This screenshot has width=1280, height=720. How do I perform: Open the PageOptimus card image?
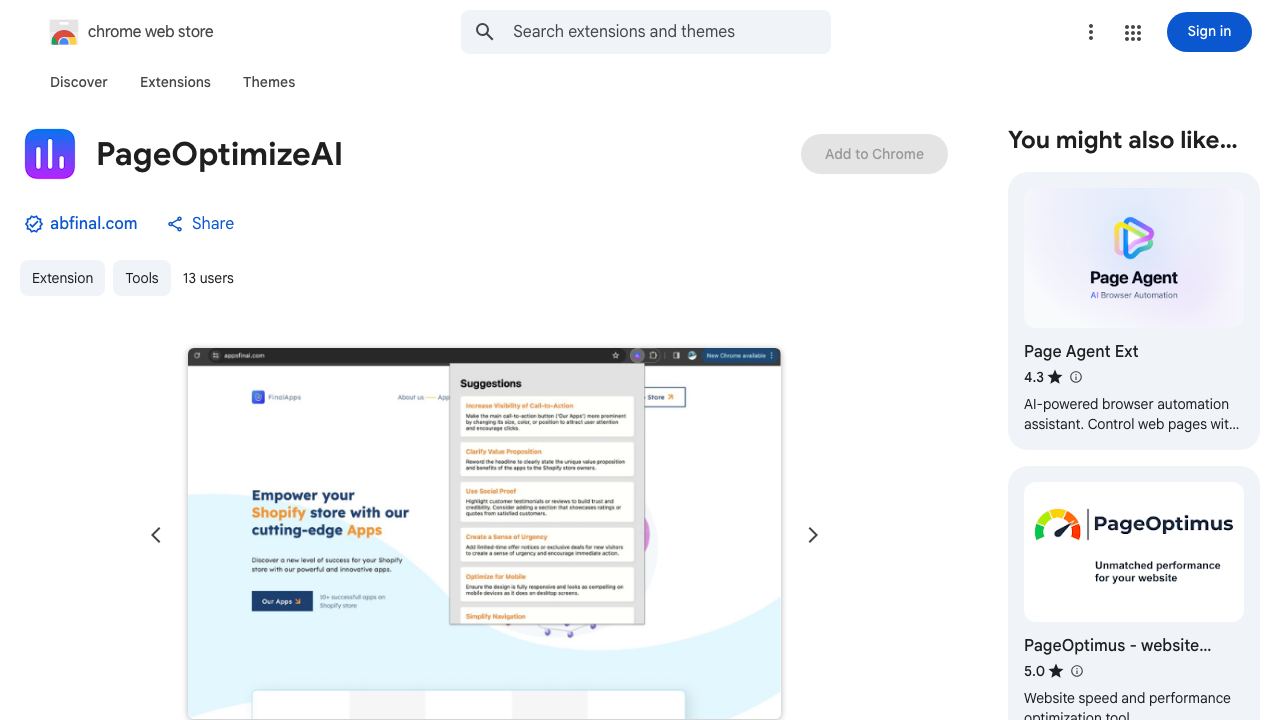[x=1134, y=552]
